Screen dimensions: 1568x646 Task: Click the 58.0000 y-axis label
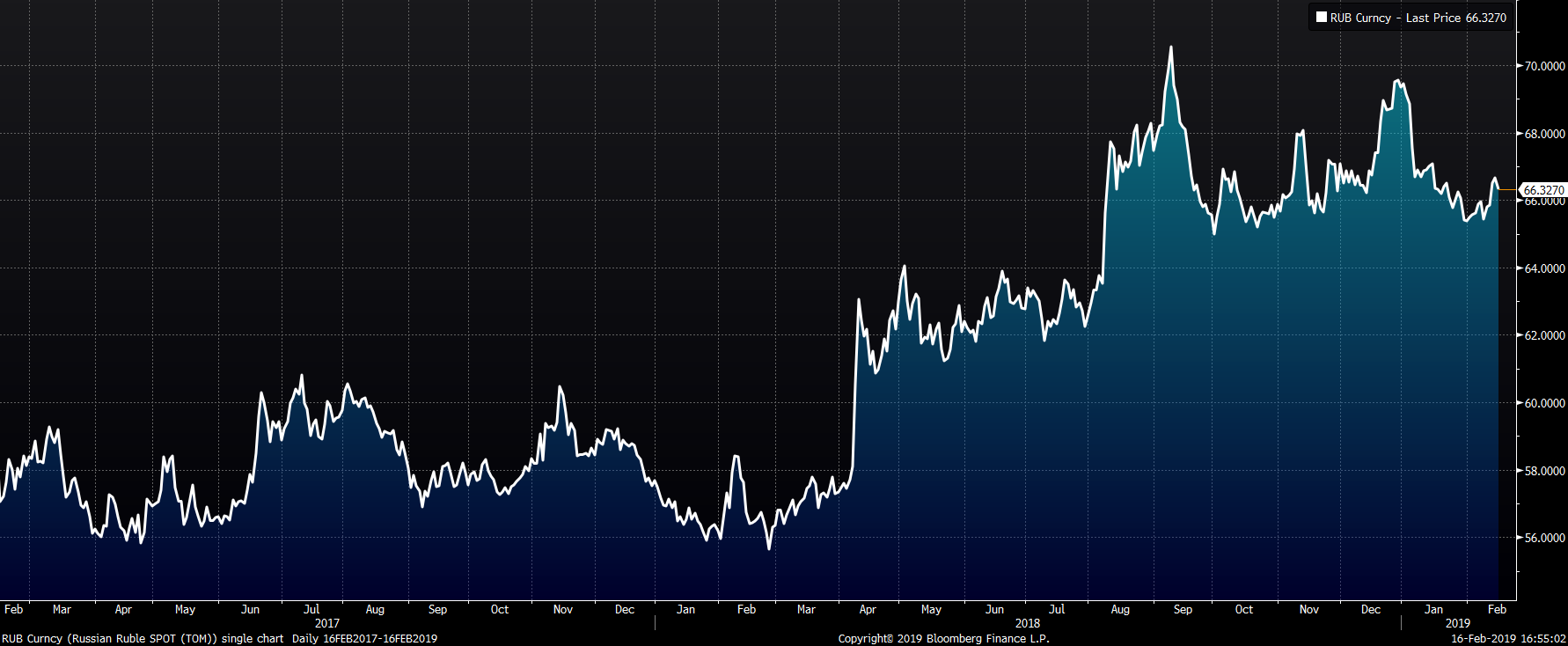(1544, 471)
